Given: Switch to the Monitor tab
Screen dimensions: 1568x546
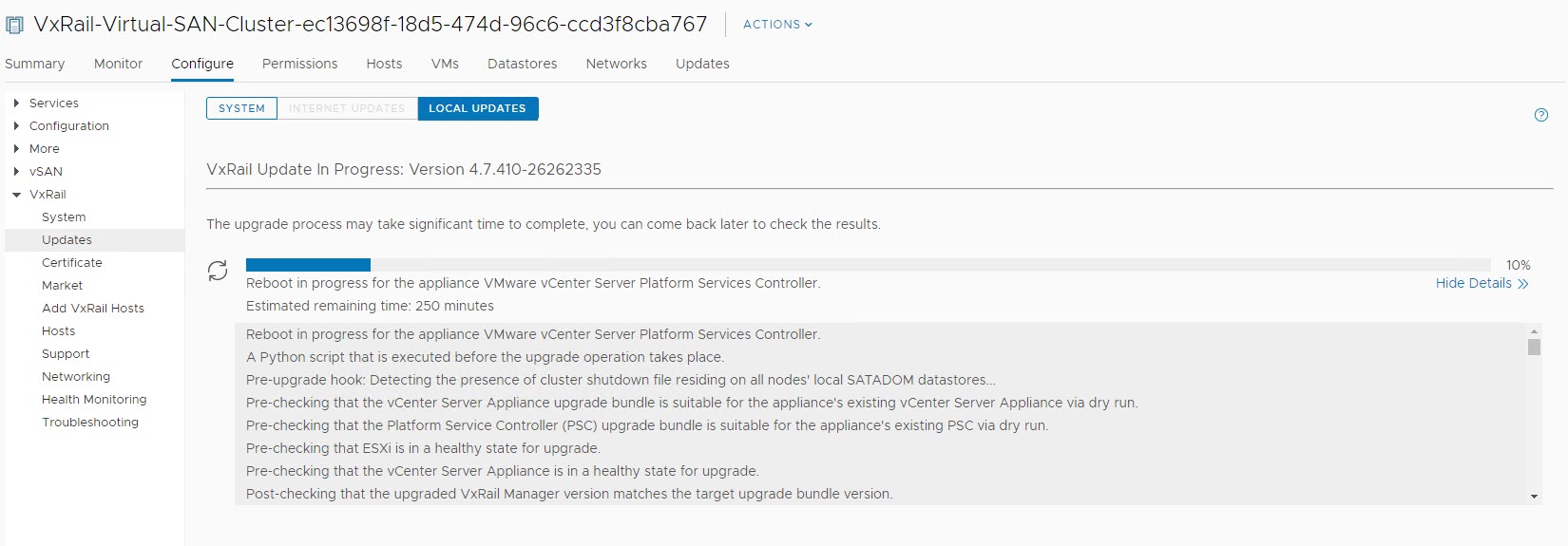Looking at the screenshot, I should 118,64.
